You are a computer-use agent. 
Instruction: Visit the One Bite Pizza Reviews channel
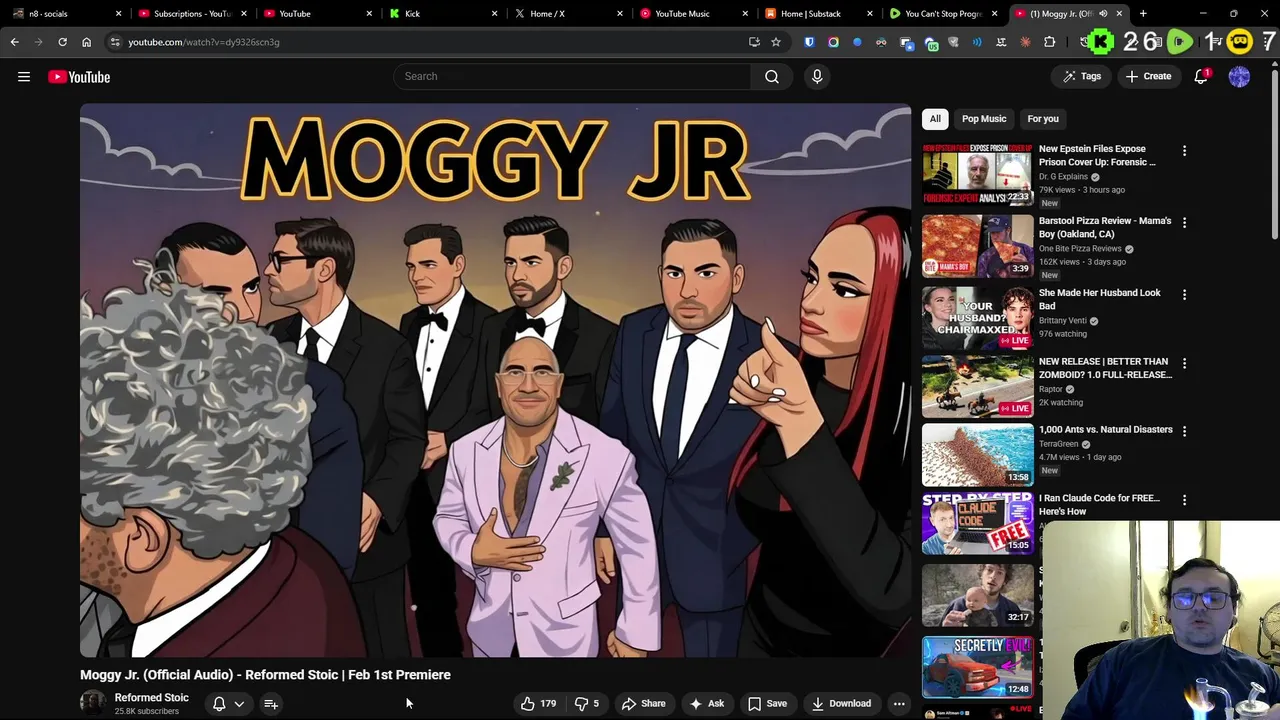(1080, 249)
